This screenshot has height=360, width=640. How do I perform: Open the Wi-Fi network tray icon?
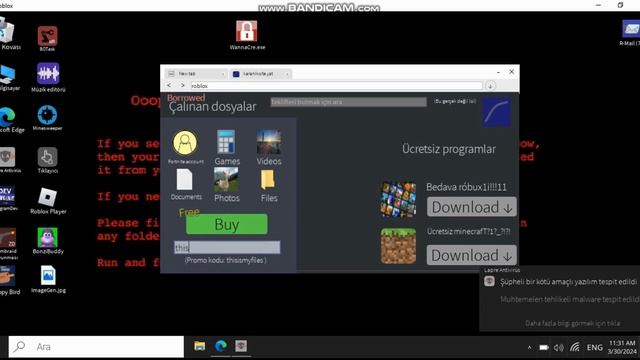coord(575,347)
